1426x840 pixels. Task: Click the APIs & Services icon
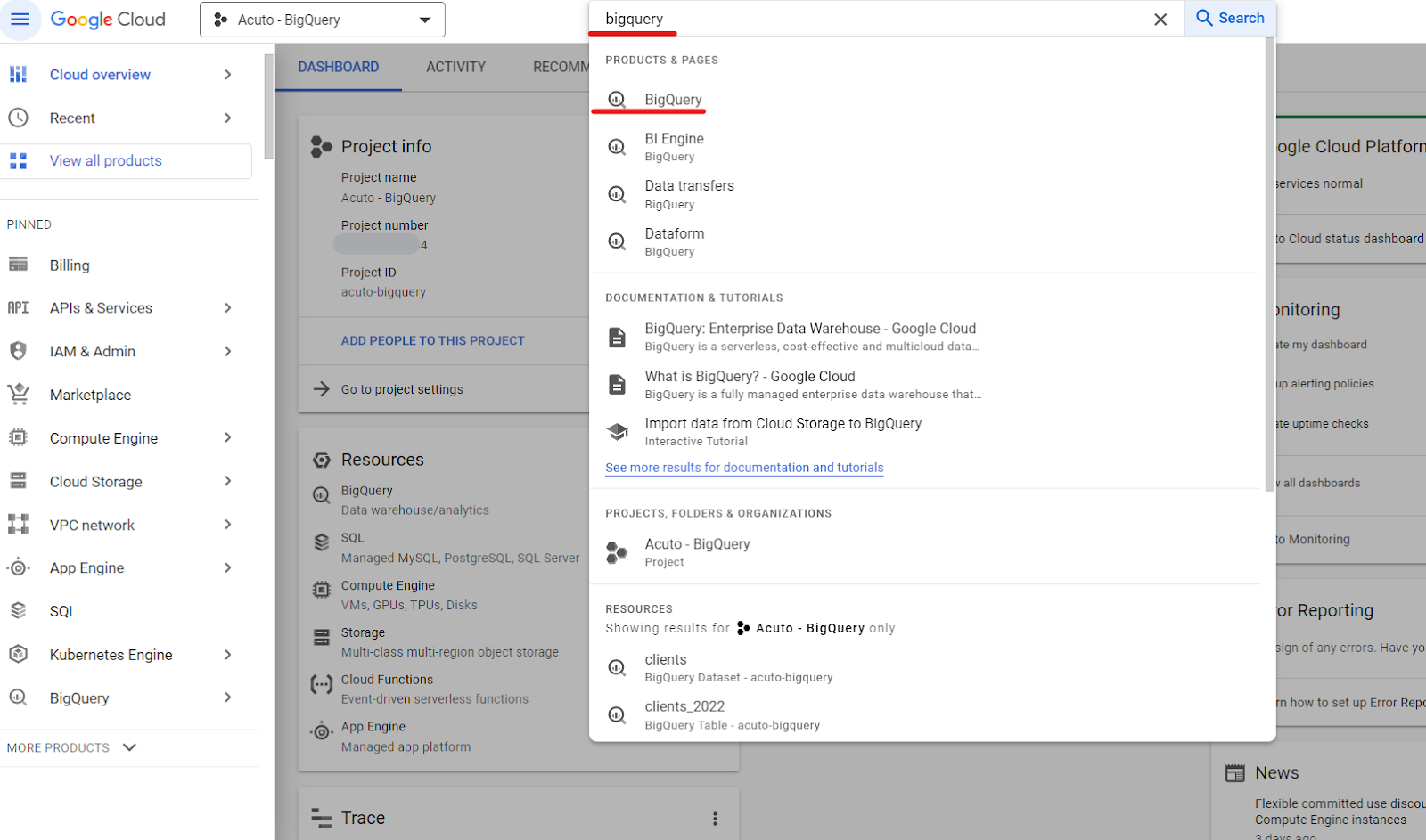(18, 307)
